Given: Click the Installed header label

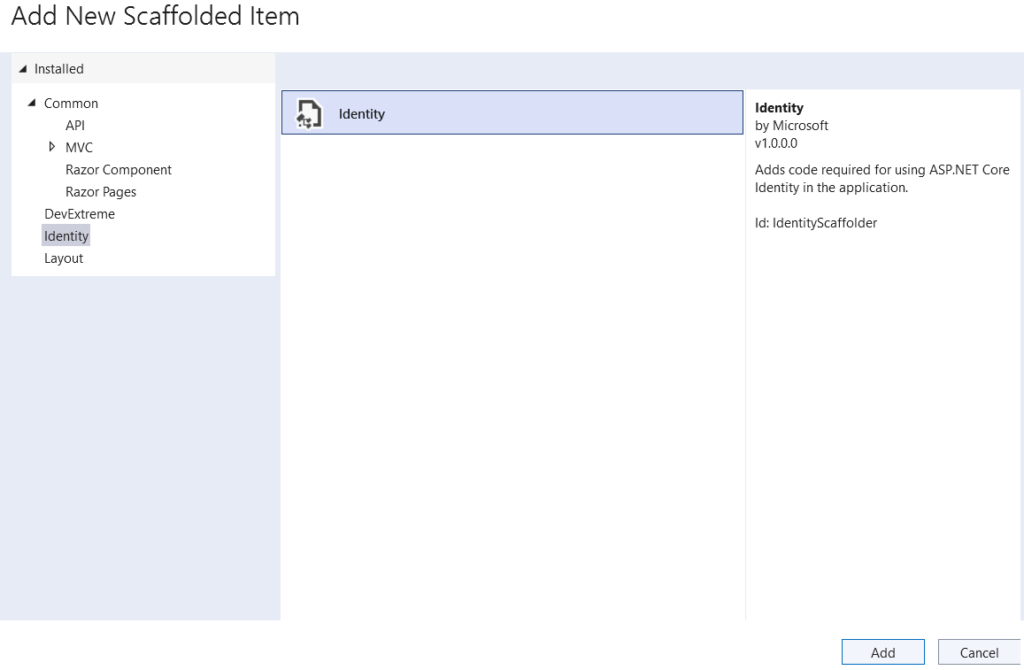Looking at the screenshot, I should (x=59, y=69).
